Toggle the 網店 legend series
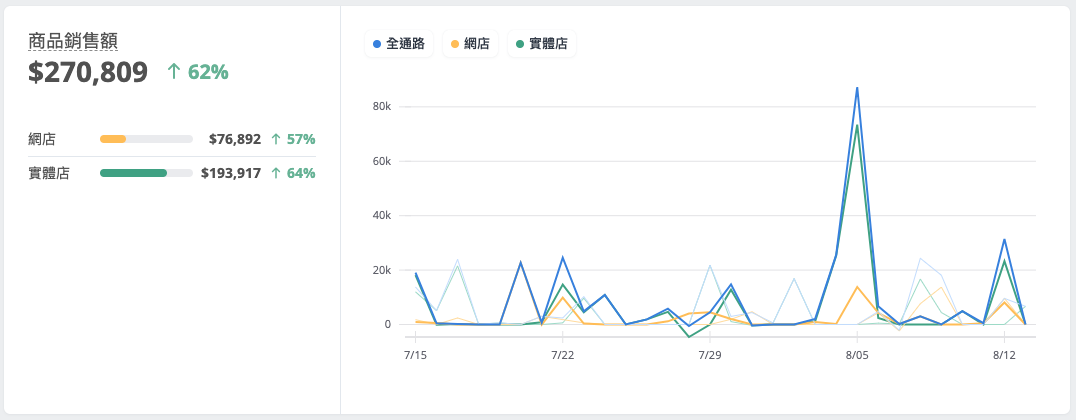1076x420 pixels. [470, 44]
